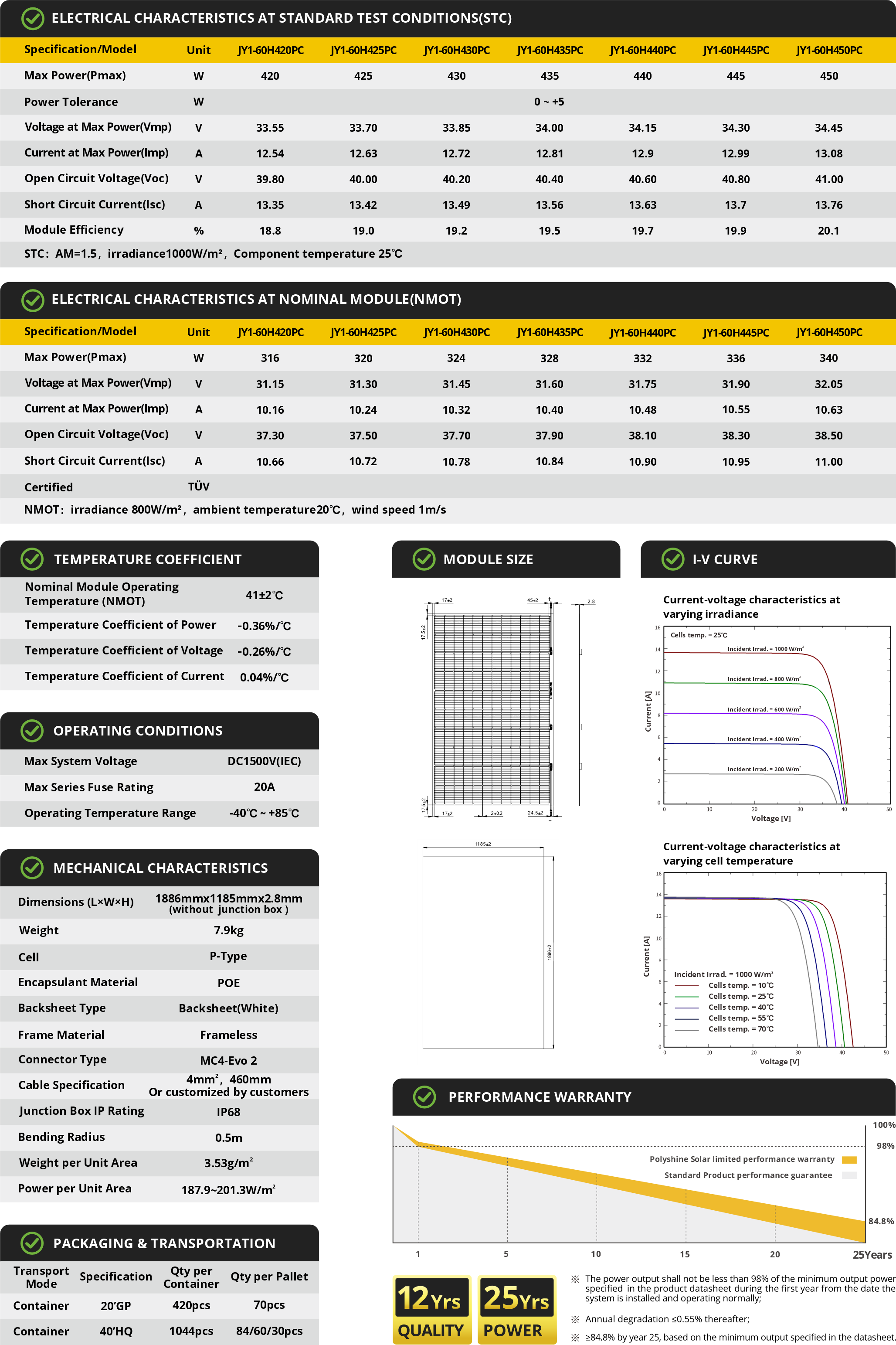The image size is (896, 1345).
Task: Click the Incident Irrad. = 1000 W/m² curve label
Action: tap(766, 649)
